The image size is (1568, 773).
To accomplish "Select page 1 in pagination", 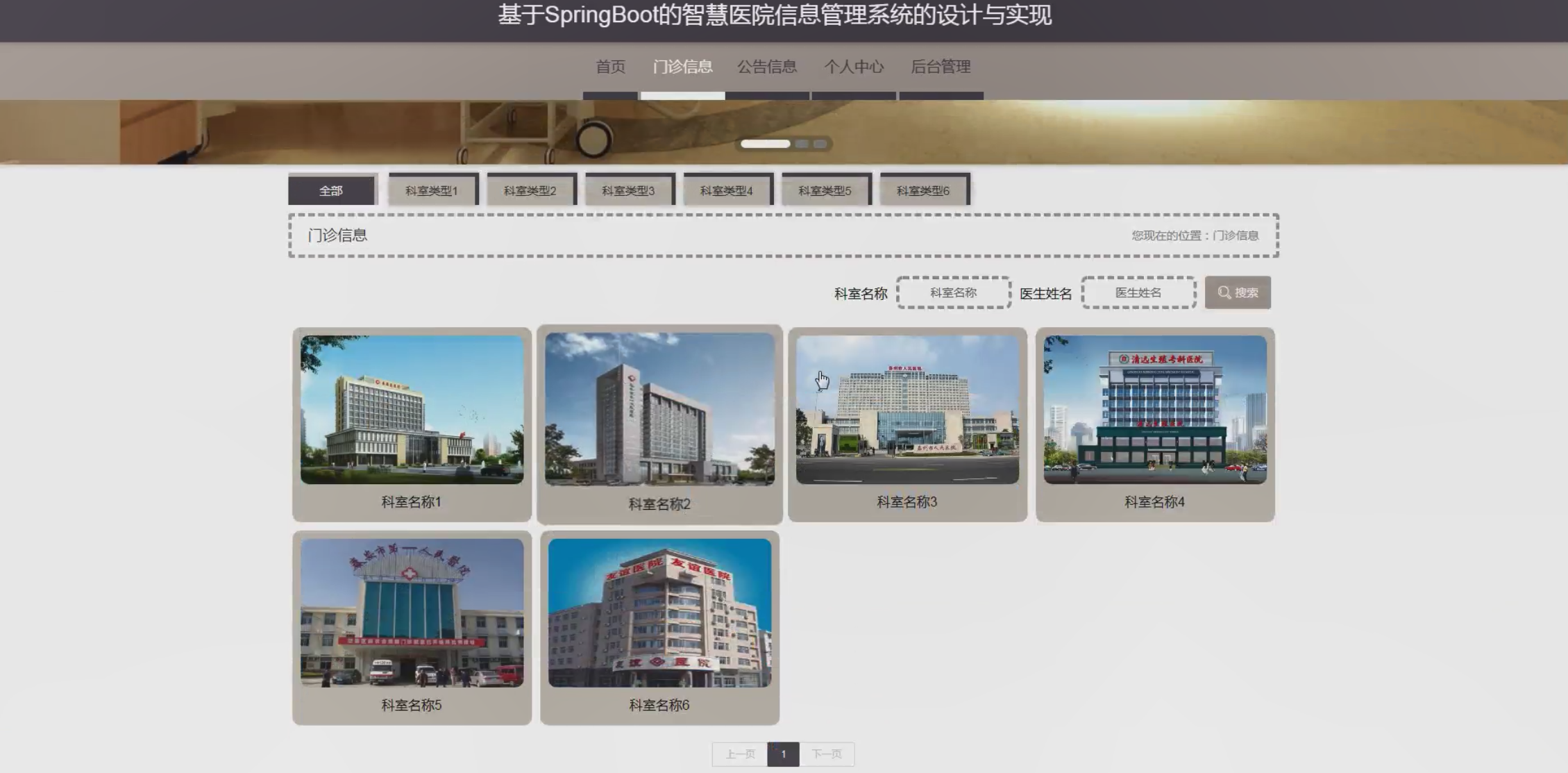I will tap(783, 754).
